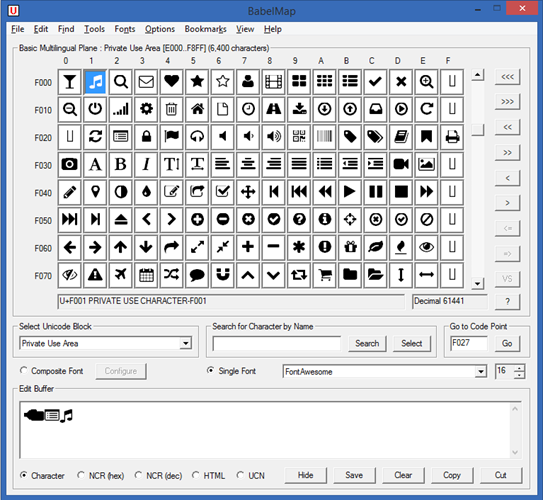Switch edit buffer to NCR (dec)
The width and height of the screenshot is (543, 500).
point(138,475)
